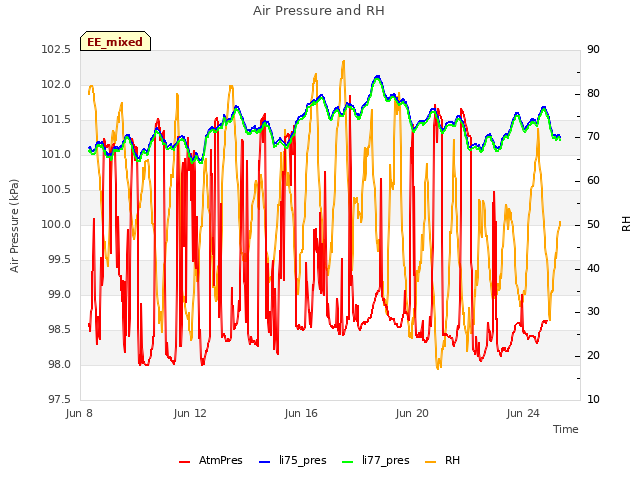
Task: Click the RH right axis title
Action: pyautogui.click(x=626, y=224)
